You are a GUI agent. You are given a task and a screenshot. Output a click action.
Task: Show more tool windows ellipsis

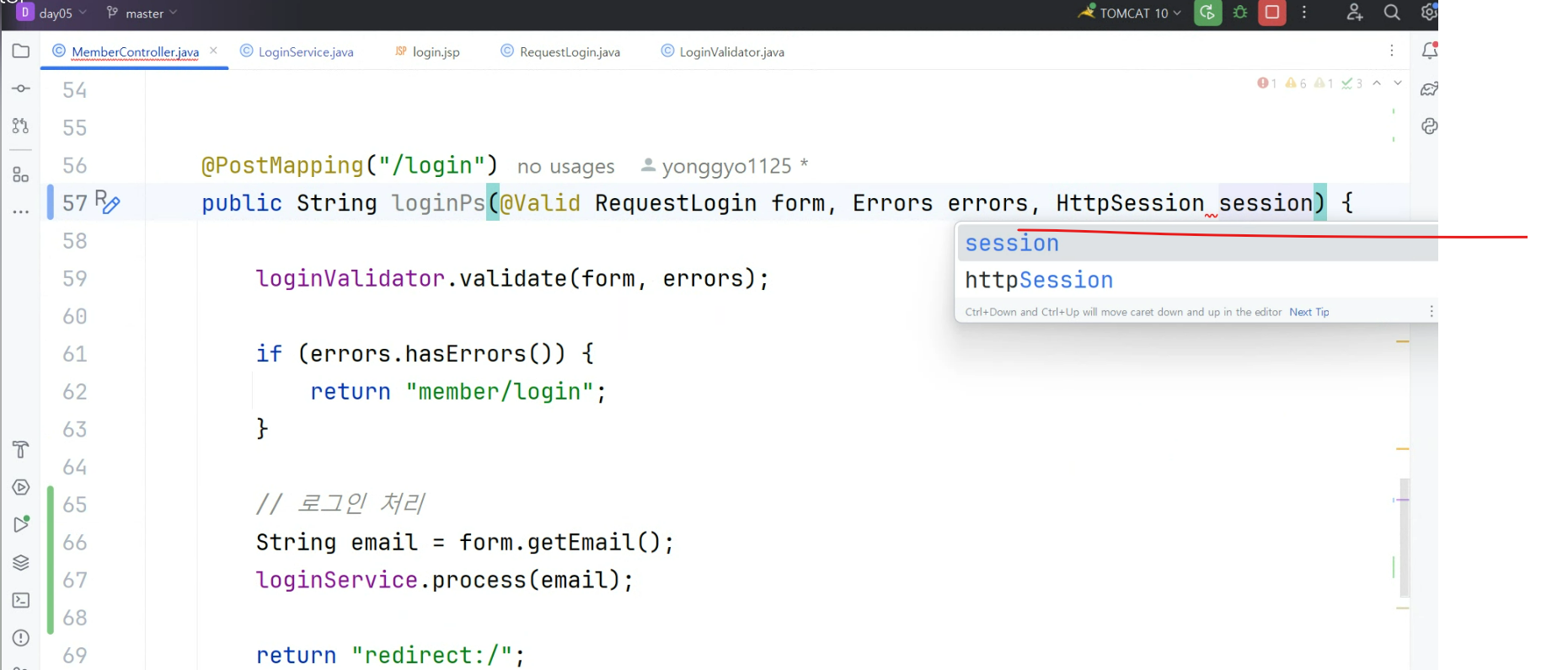pos(21,212)
